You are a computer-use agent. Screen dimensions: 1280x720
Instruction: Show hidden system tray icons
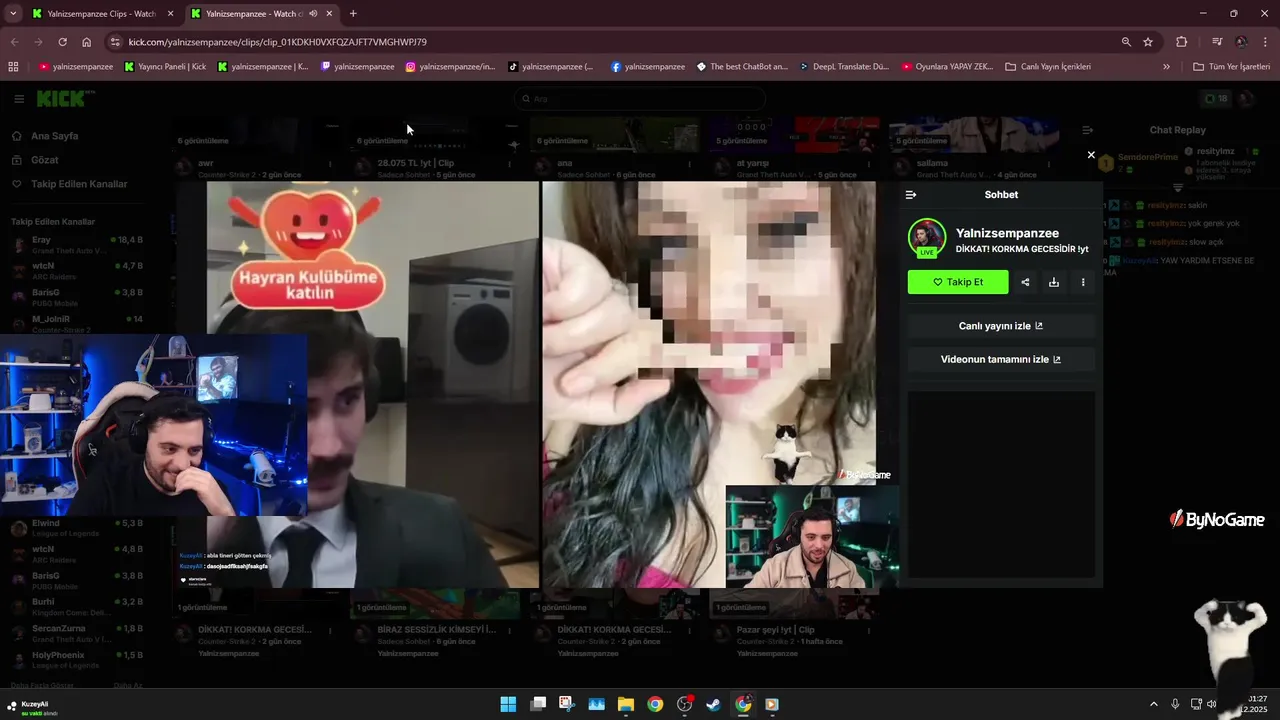click(1153, 704)
